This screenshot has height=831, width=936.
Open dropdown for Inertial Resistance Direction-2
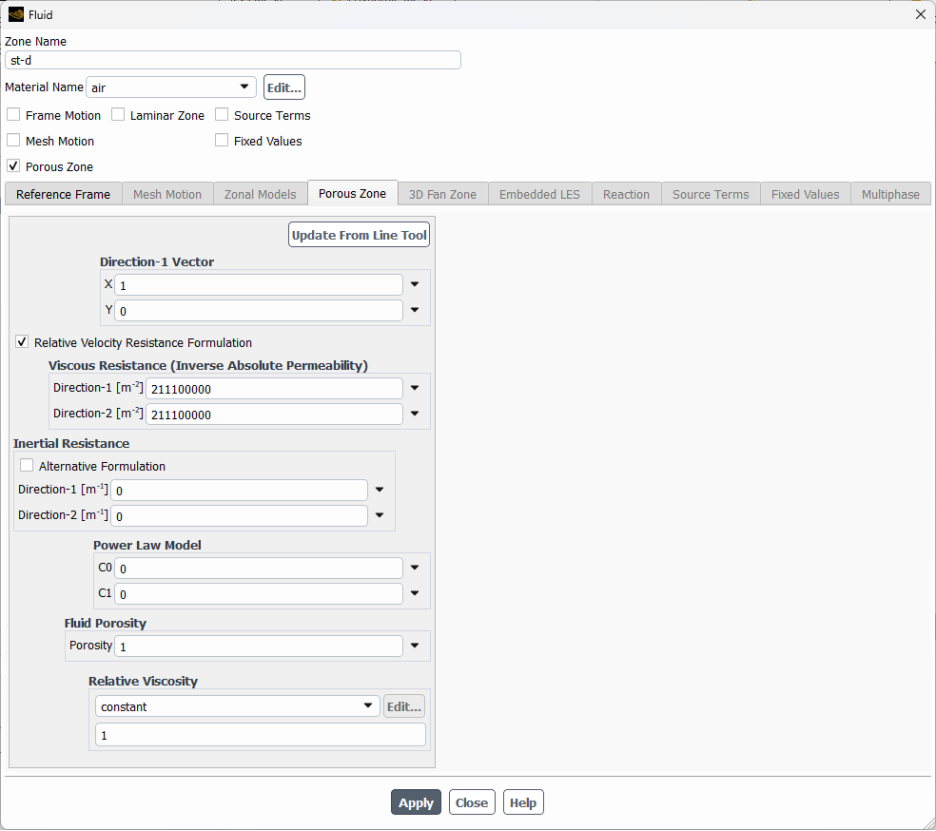pos(380,516)
